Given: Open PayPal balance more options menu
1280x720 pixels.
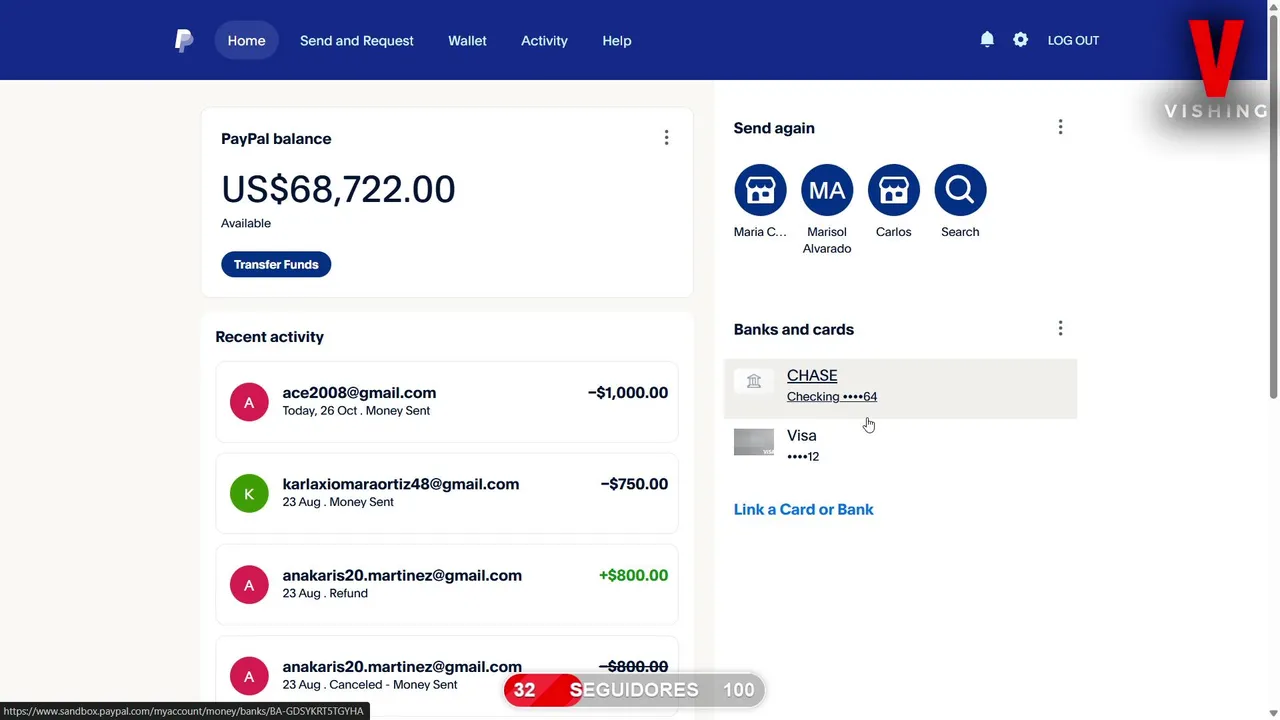Looking at the screenshot, I should pos(666,138).
